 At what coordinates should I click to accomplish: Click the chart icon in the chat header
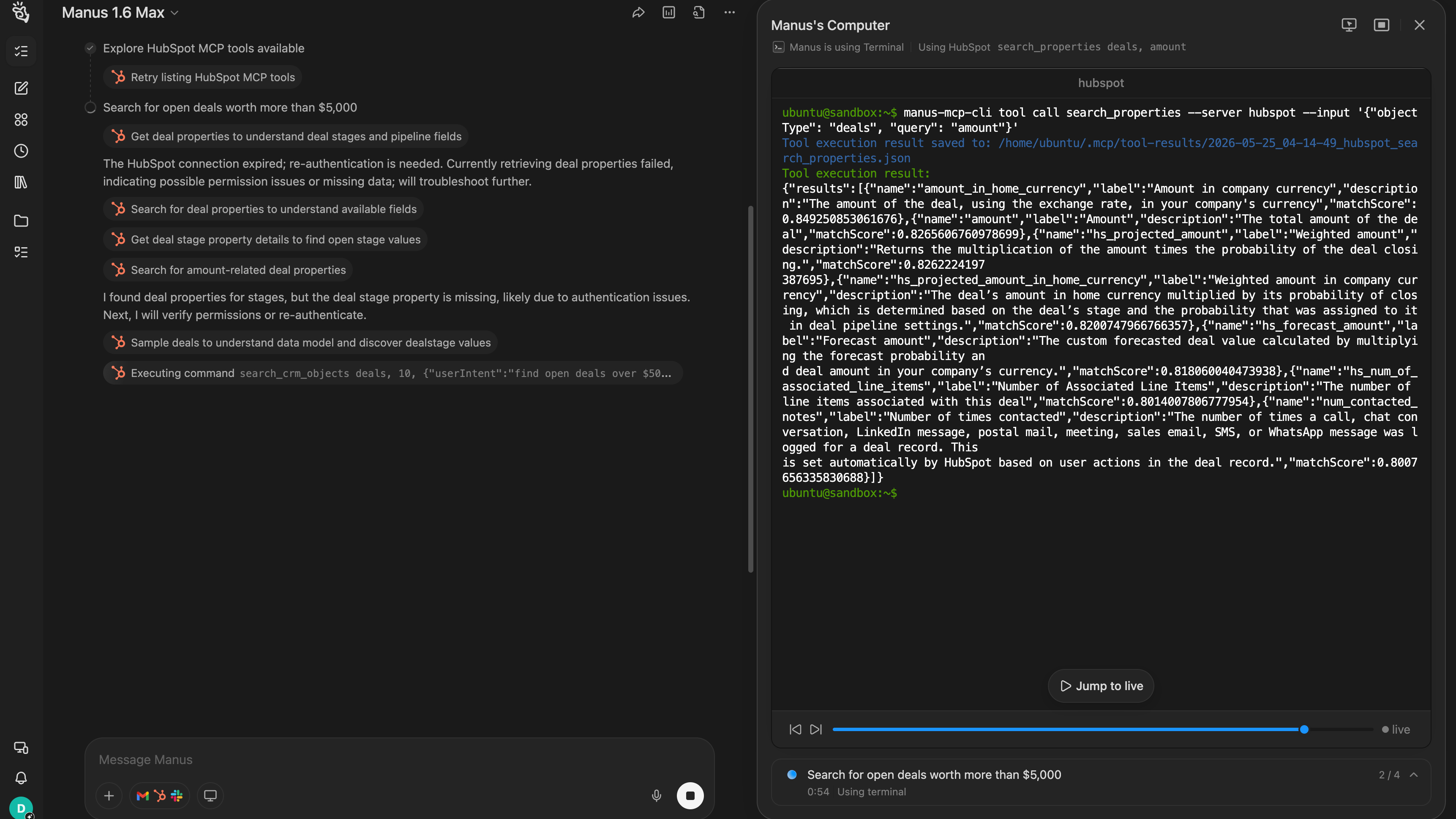[669, 12]
